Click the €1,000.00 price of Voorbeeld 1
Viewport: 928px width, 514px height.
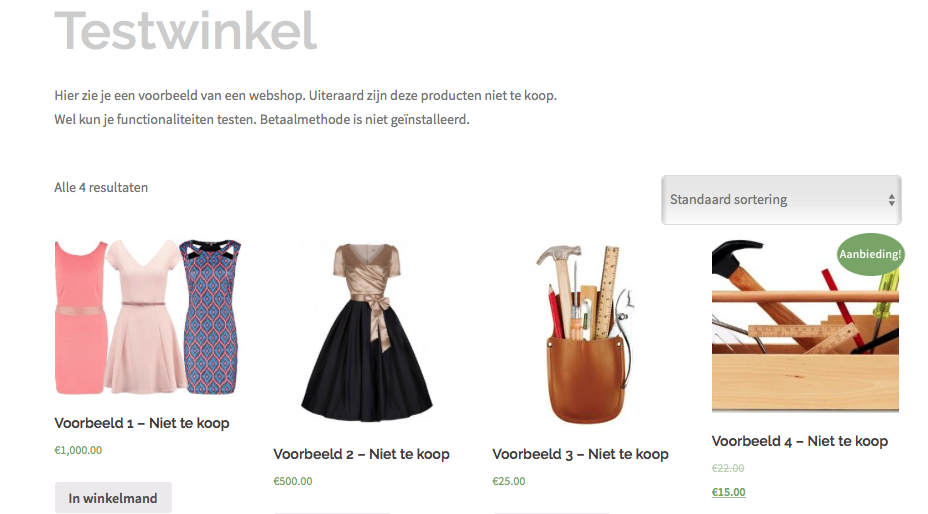coord(78,450)
